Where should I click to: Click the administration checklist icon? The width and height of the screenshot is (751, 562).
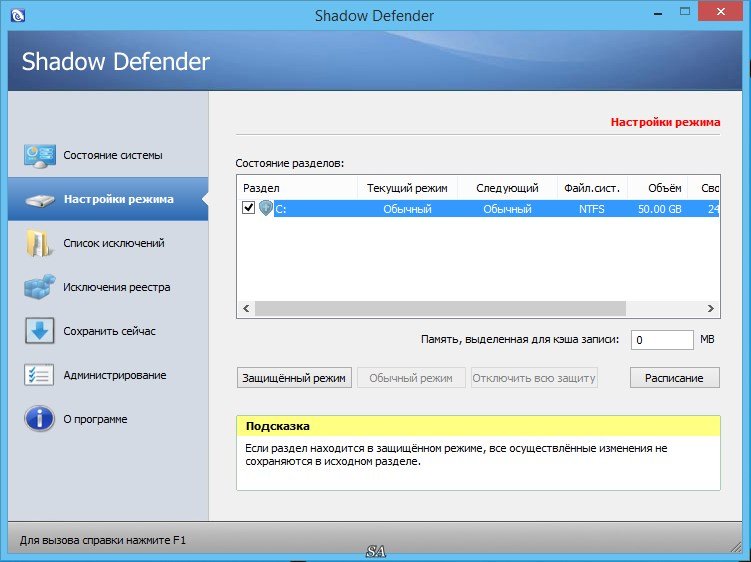[39, 375]
